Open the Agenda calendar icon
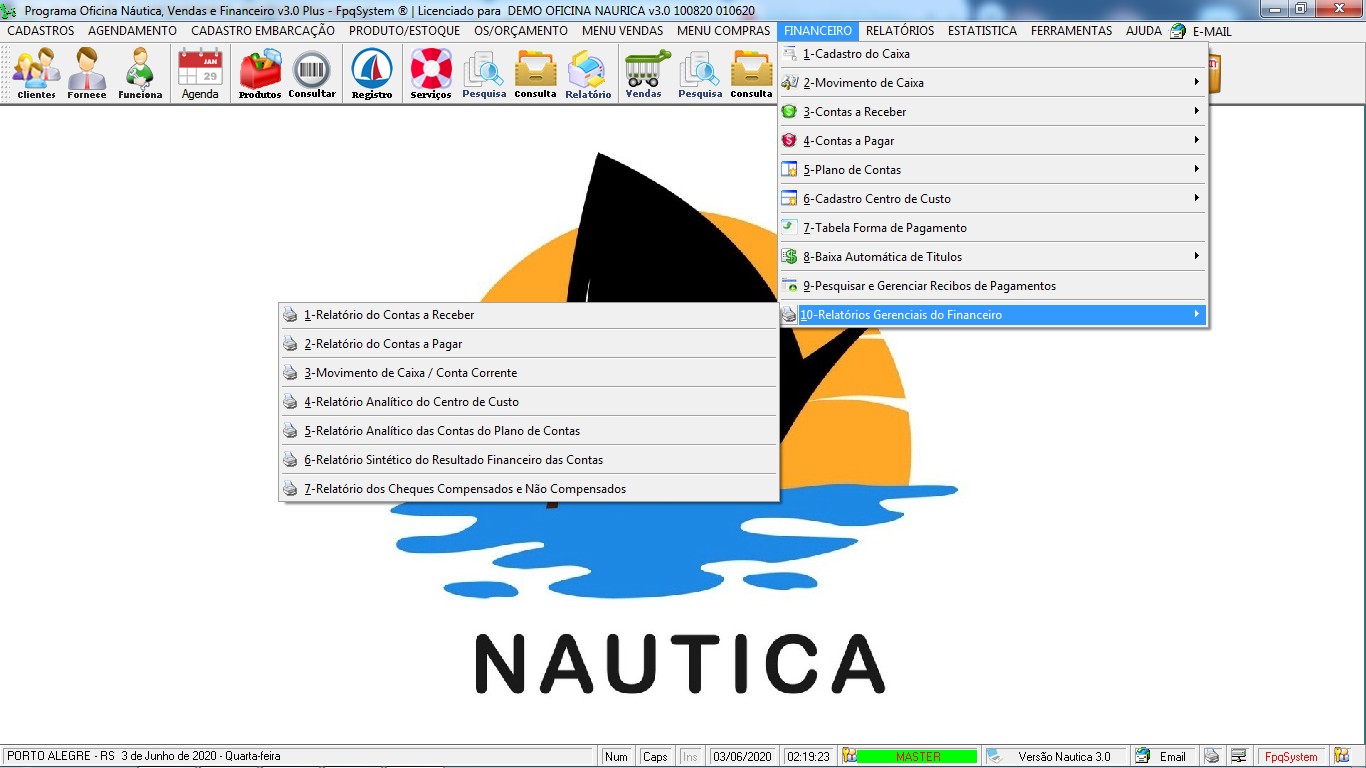Viewport: 1366px width, 768px height. coord(200,74)
